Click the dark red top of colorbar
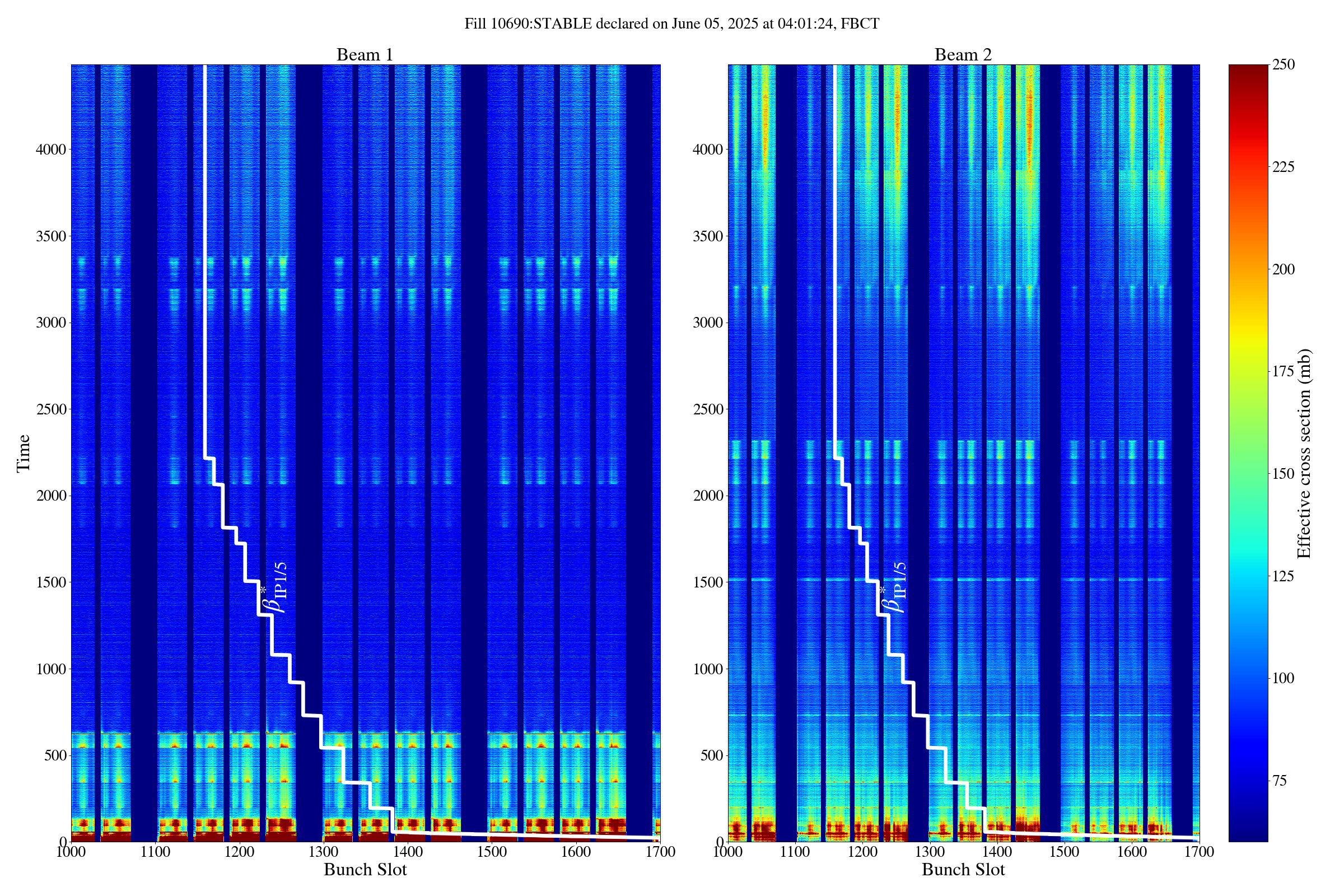 click(1248, 72)
